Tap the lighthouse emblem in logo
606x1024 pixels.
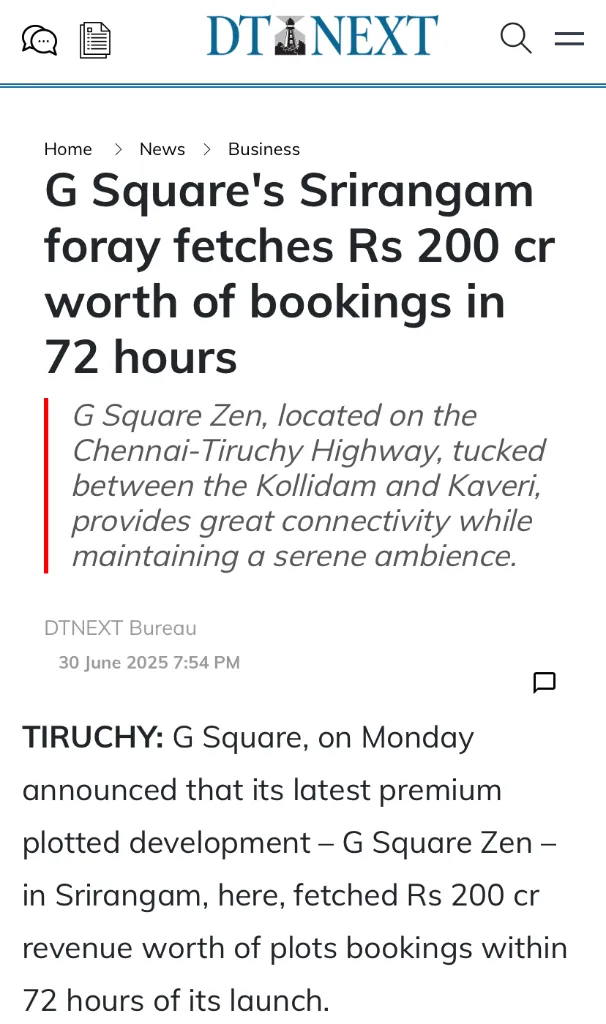click(x=290, y=35)
